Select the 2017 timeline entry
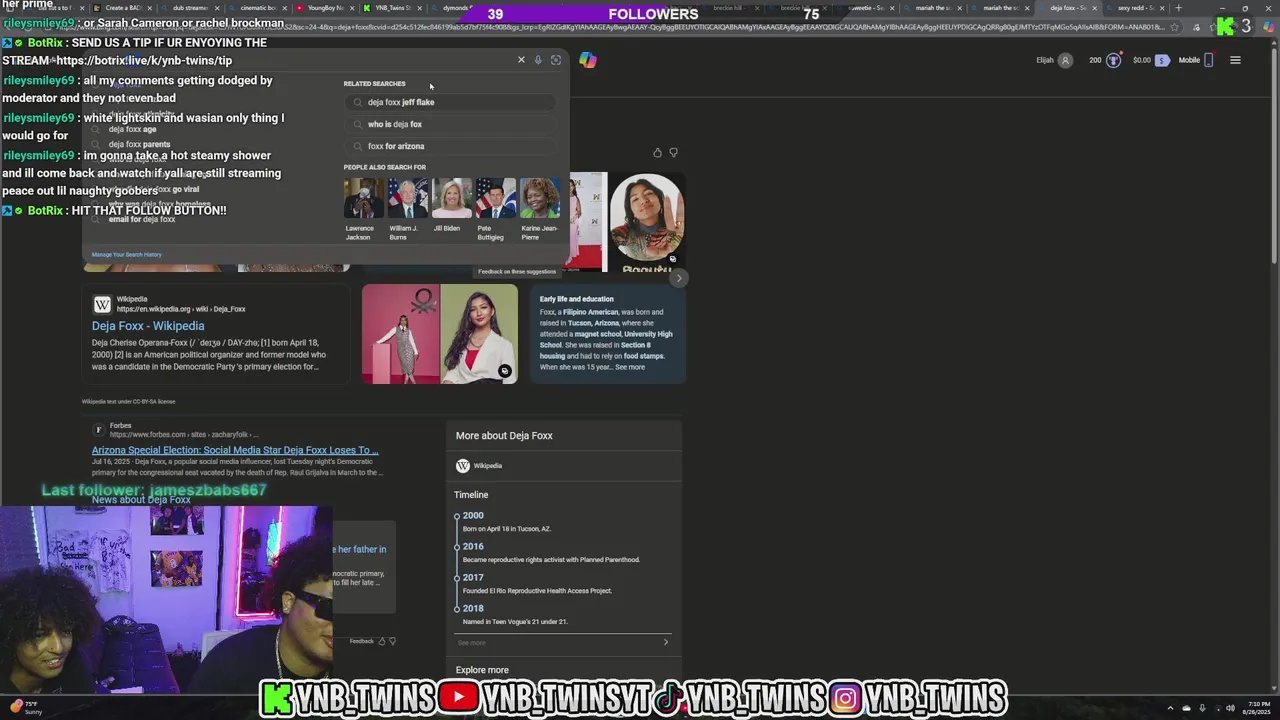This screenshot has height=720, width=1280. (x=473, y=577)
